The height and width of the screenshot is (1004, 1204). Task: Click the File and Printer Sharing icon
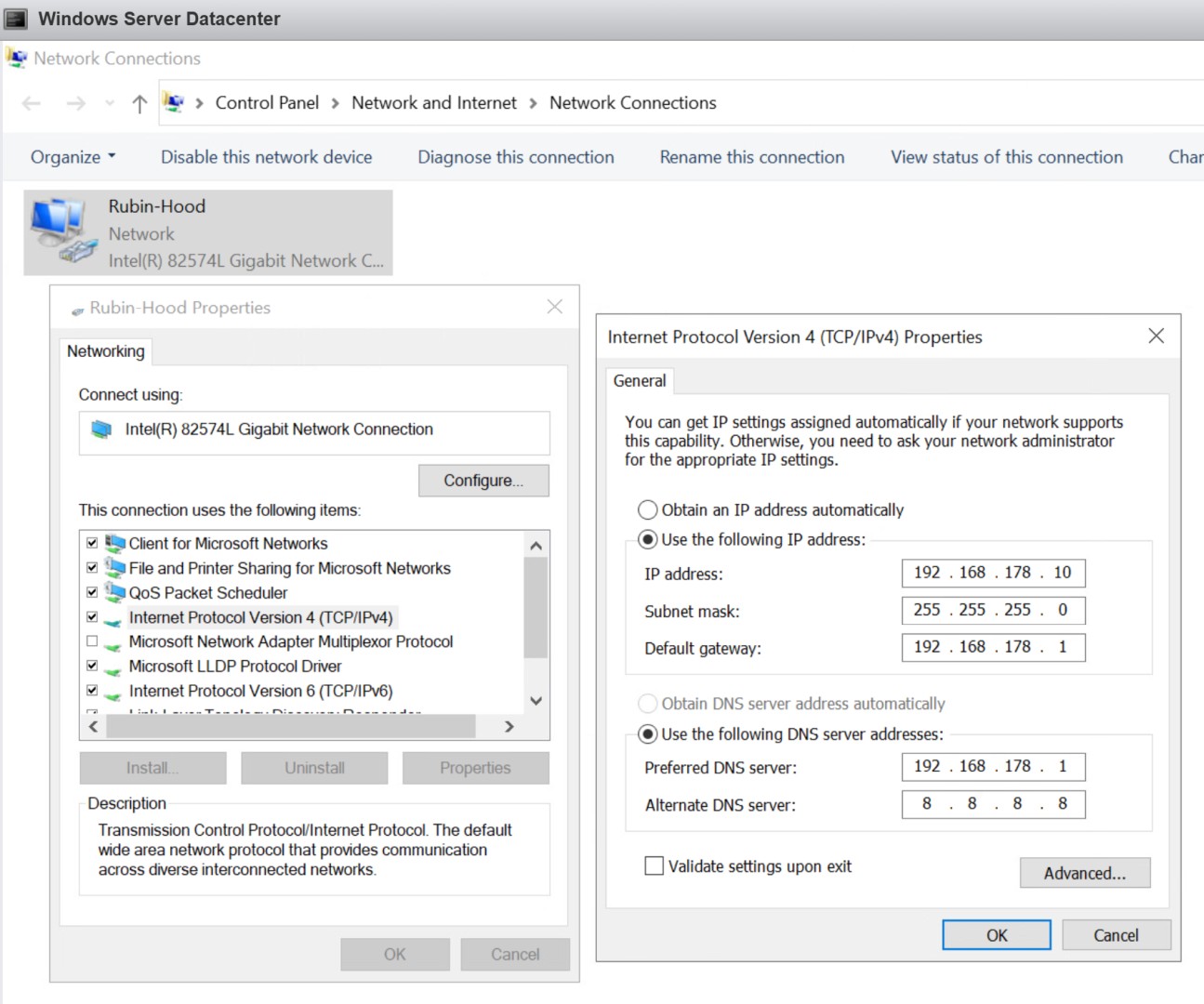point(115,567)
